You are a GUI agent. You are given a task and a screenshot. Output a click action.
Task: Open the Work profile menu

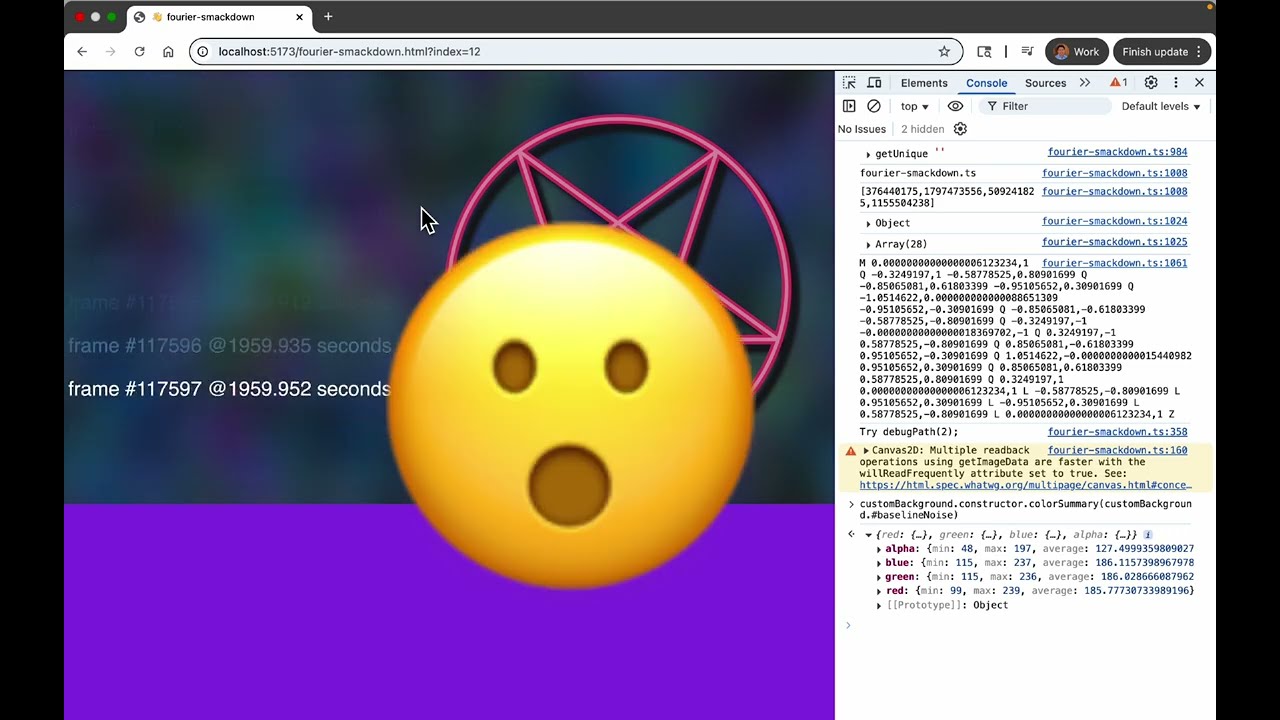(x=1077, y=52)
